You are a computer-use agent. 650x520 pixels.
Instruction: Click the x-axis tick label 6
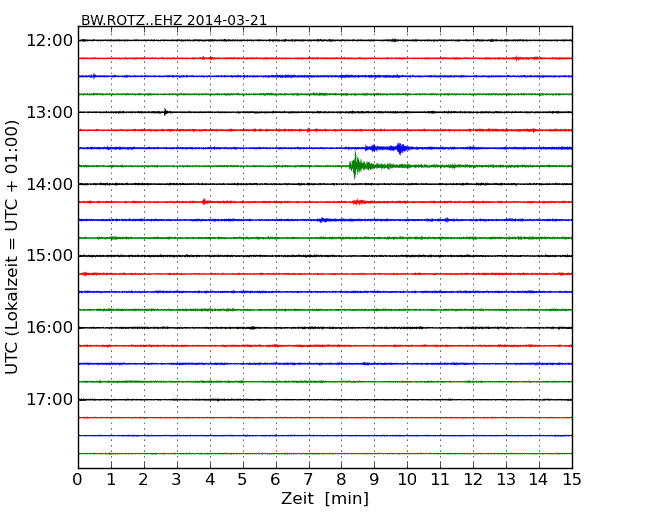pyautogui.click(x=275, y=480)
